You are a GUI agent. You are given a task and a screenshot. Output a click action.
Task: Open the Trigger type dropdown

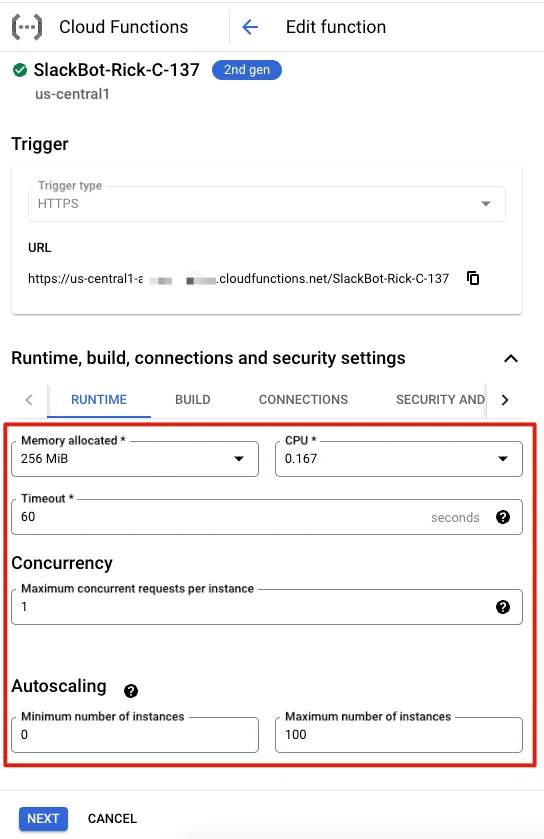coord(267,204)
